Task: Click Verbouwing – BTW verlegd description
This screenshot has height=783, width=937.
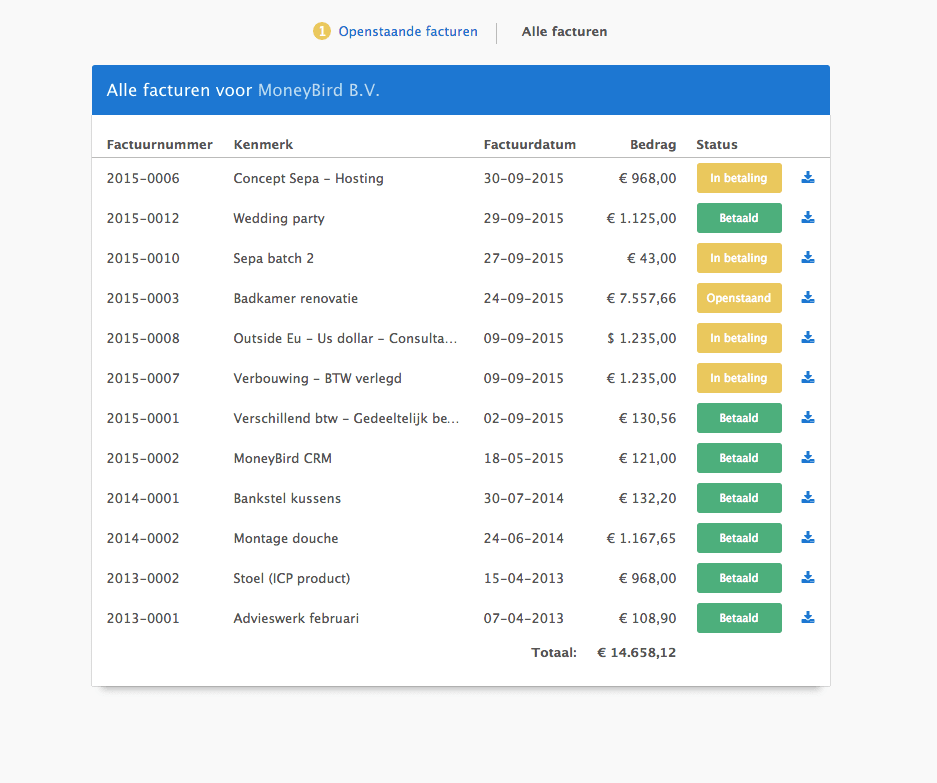Action: pyautogui.click(x=317, y=379)
